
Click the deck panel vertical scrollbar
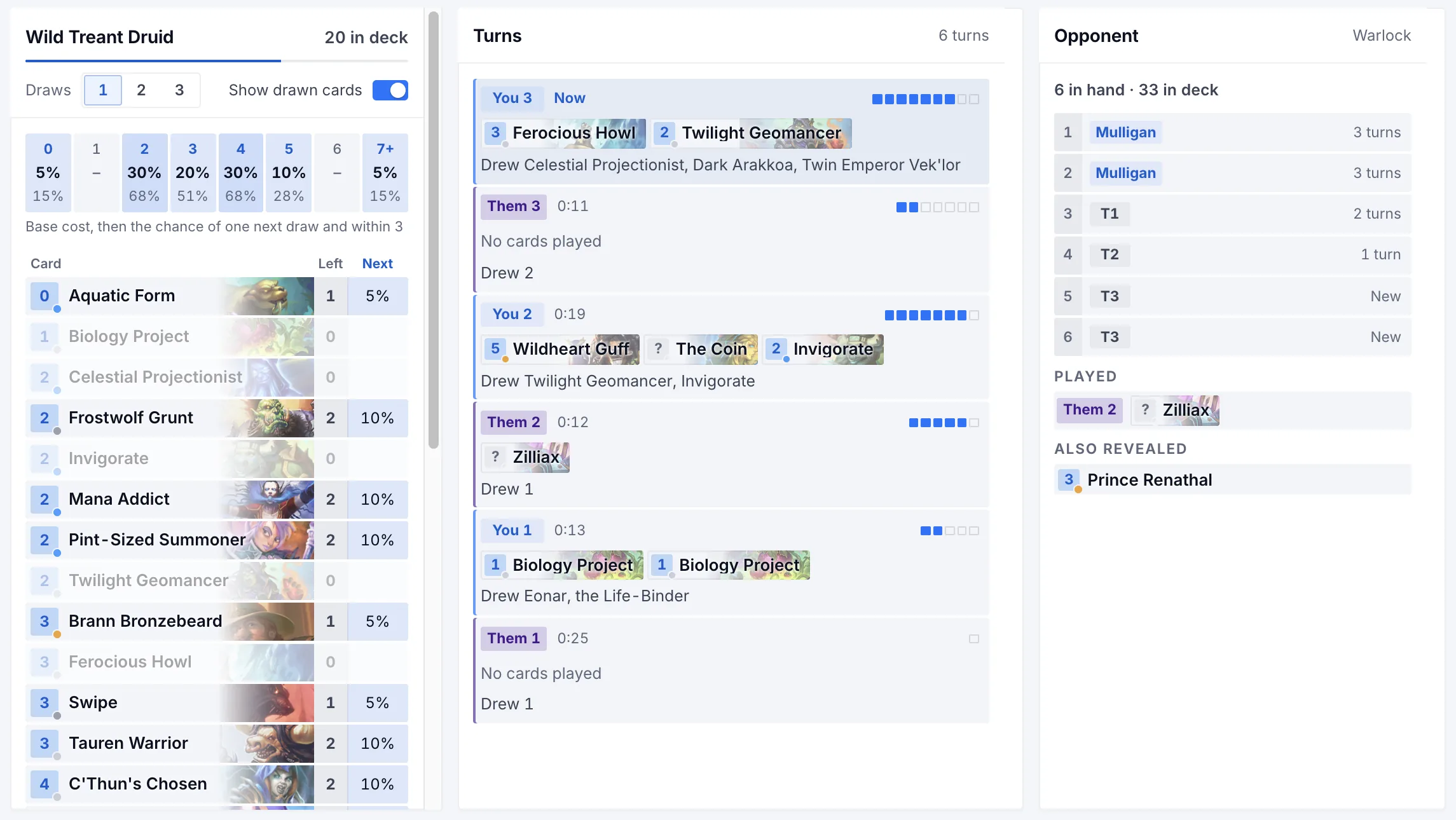pyautogui.click(x=434, y=230)
